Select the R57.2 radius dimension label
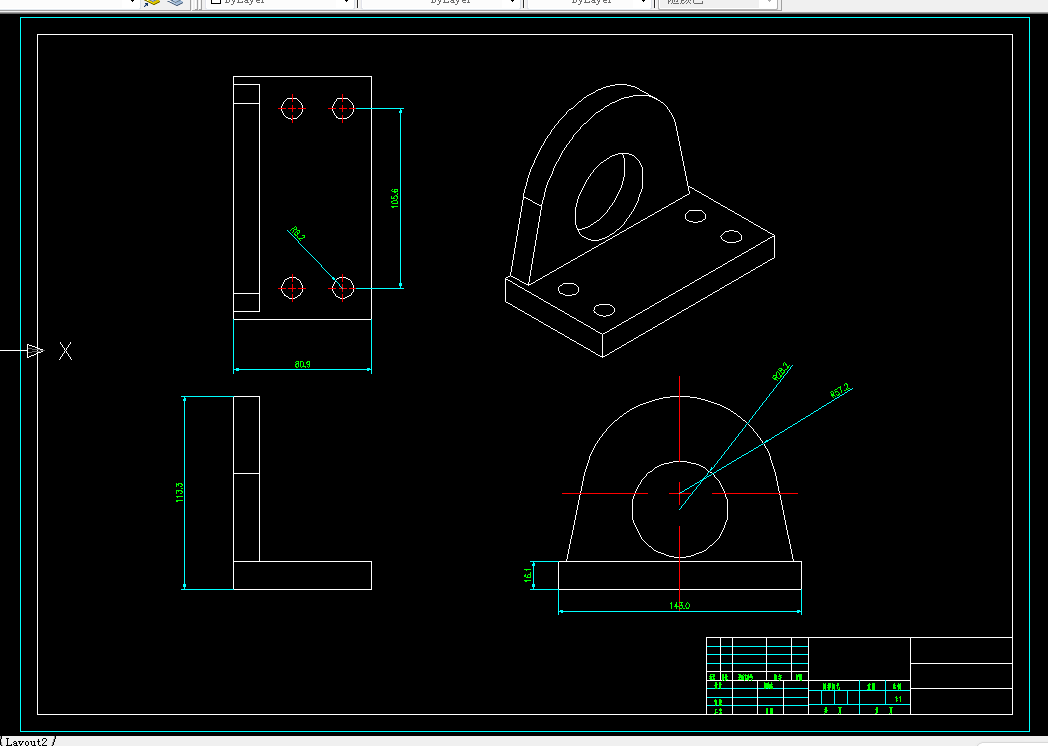The height and width of the screenshot is (746, 1048). pyautogui.click(x=839, y=390)
